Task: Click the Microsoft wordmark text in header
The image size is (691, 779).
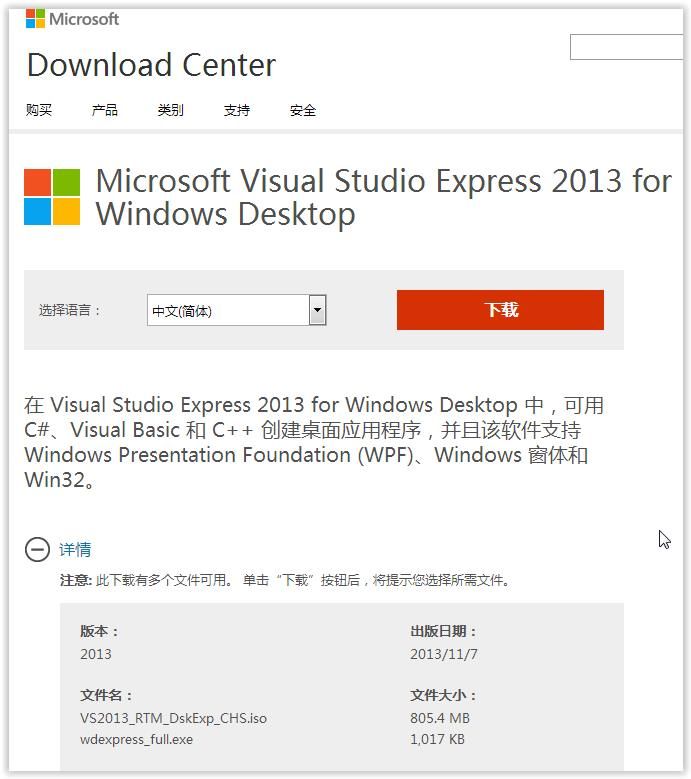Action: click(84, 19)
